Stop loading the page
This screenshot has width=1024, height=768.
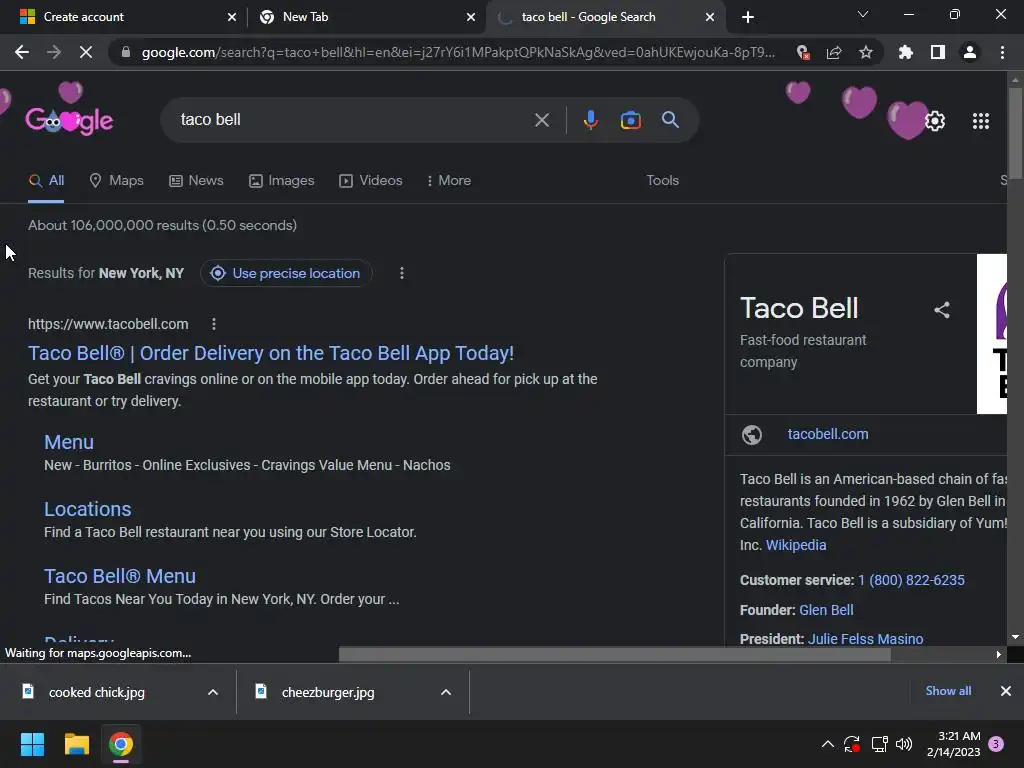pyautogui.click(x=86, y=52)
